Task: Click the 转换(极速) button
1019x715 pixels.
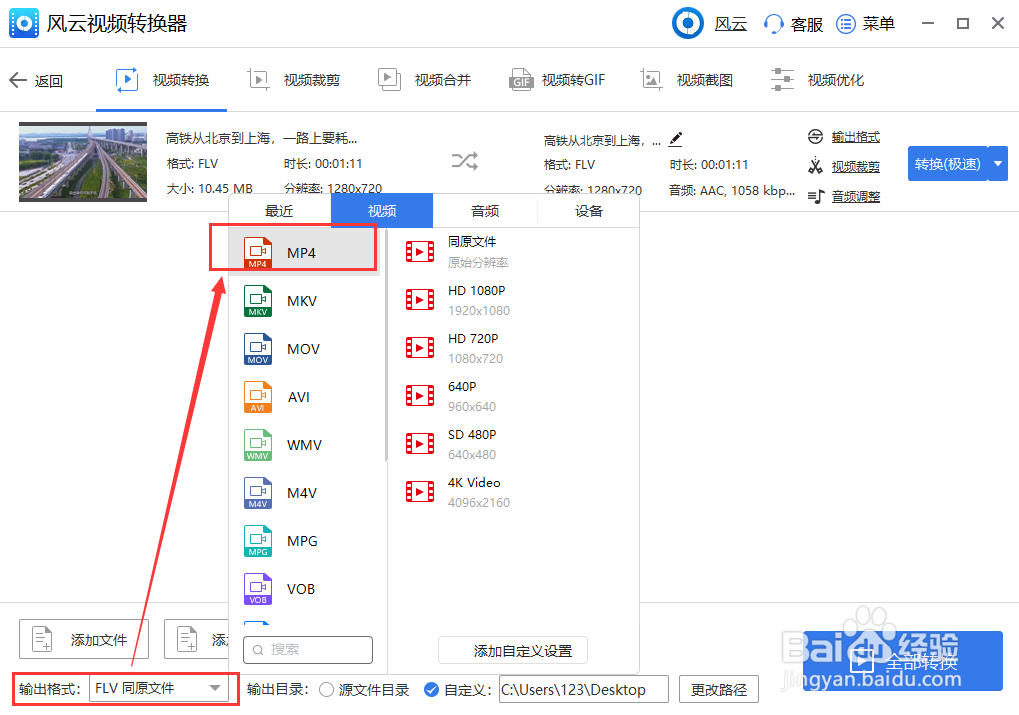Action: pyautogui.click(x=947, y=164)
